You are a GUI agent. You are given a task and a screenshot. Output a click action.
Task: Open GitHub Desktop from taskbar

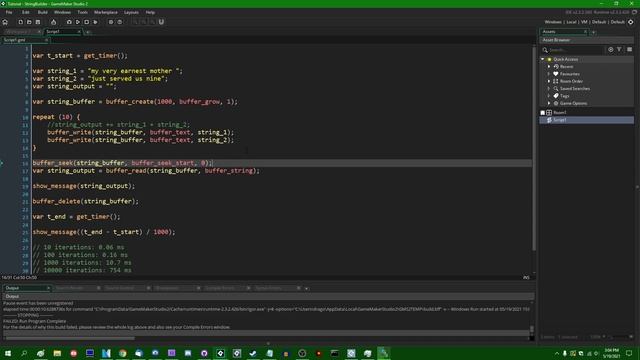point(204,353)
